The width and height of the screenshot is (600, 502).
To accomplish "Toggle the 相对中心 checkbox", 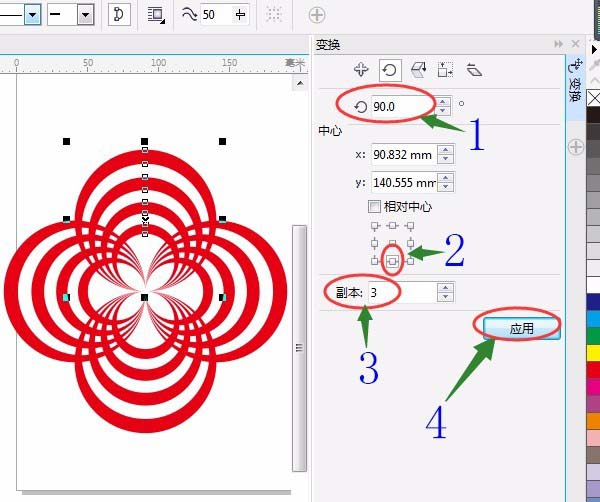I will (x=374, y=207).
